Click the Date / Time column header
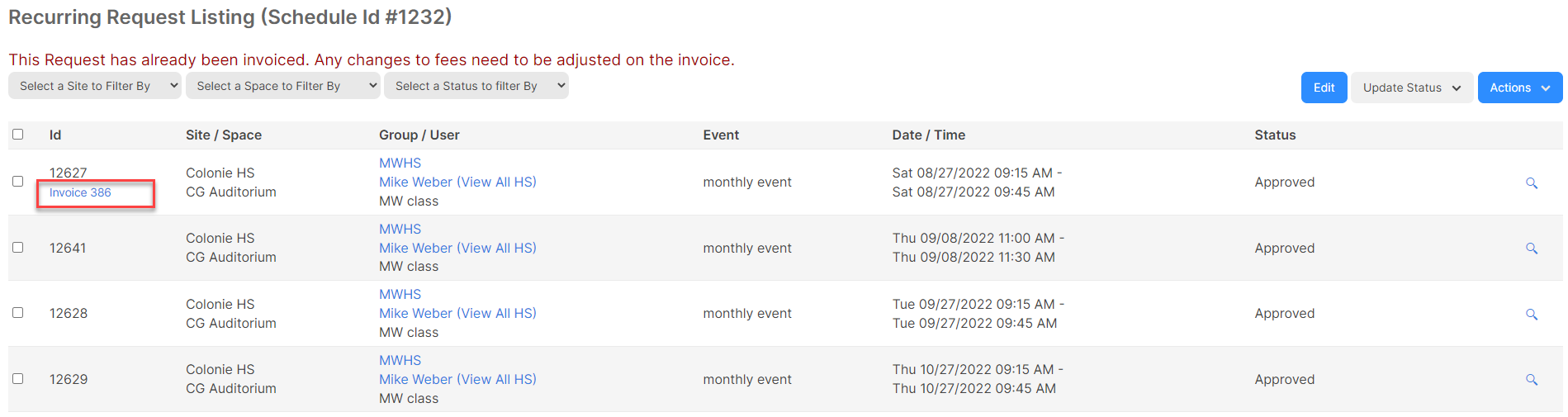Image resolution: width=1568 pixels, height=417 pixels. (928, 135)
